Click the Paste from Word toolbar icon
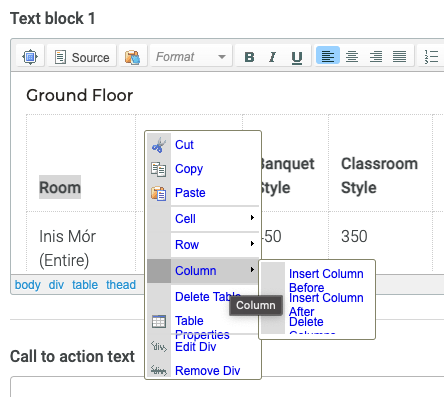 [x=133, y=57]
